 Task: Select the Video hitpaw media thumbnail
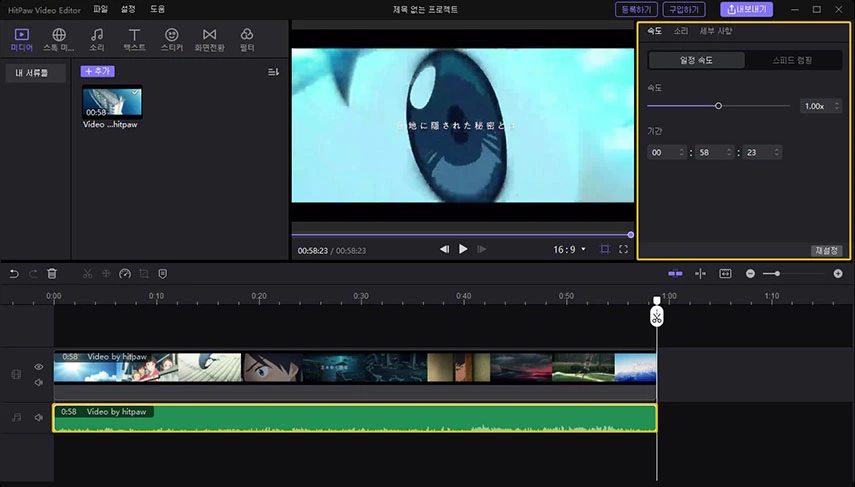point(112,102)
